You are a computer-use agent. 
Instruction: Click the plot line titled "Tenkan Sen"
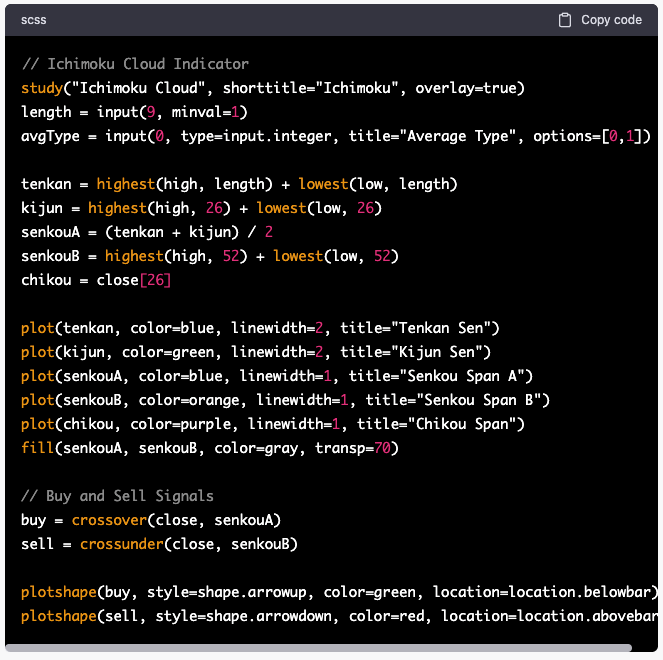(x=260, y=328)
